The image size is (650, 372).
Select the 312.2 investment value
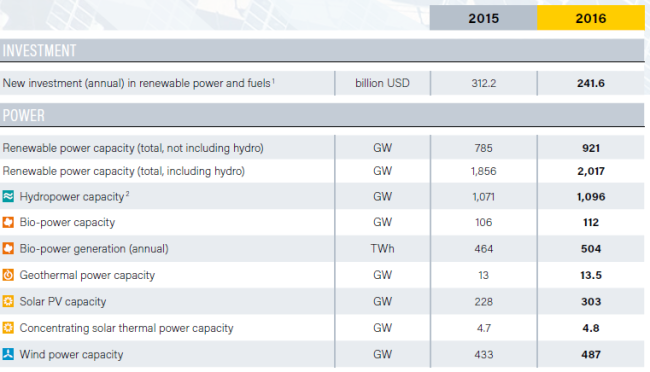(483, 83)
